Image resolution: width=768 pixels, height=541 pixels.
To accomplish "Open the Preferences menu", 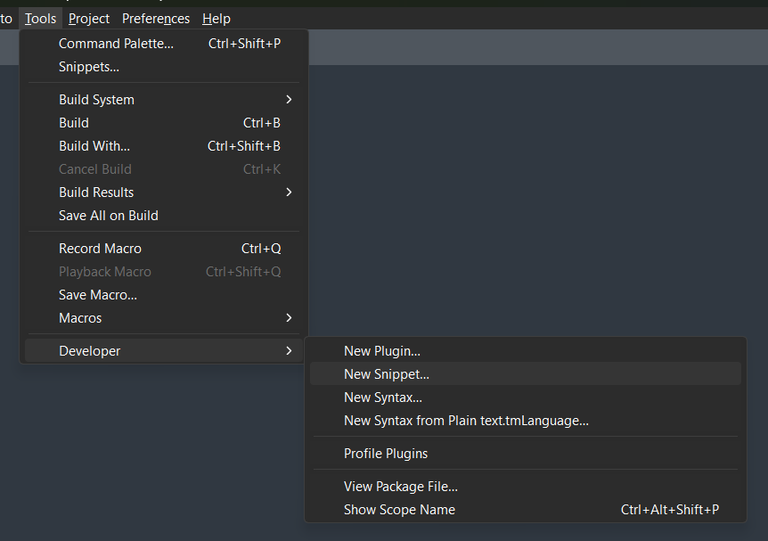I will tap(156, 18).
